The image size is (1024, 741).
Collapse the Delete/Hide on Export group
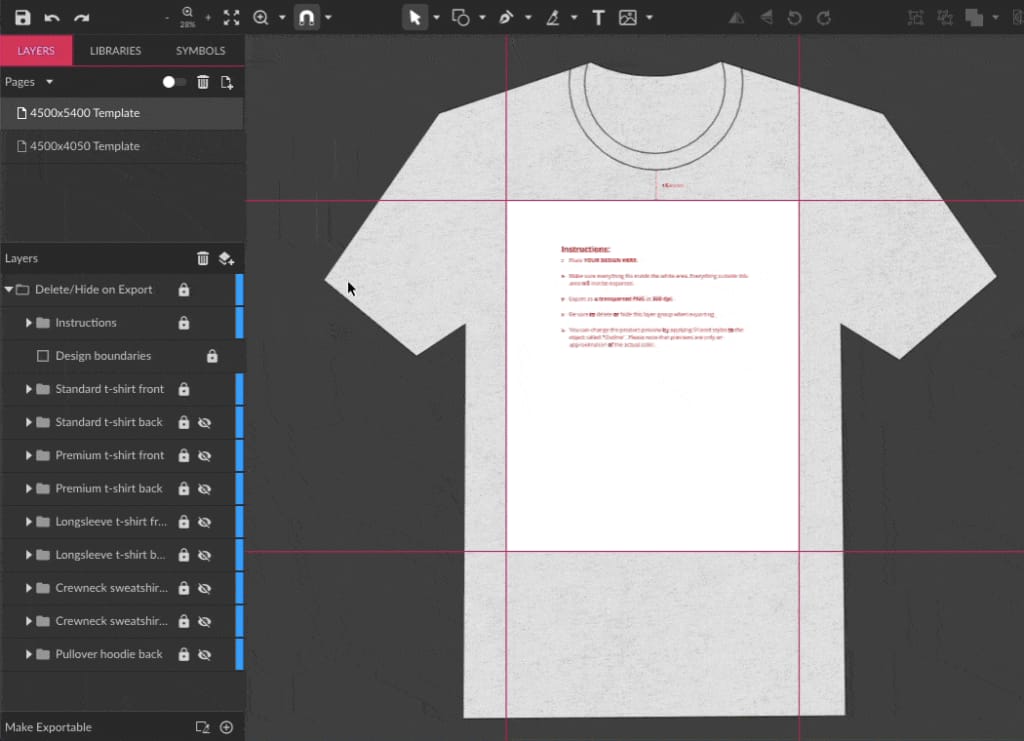click(9, 290)
